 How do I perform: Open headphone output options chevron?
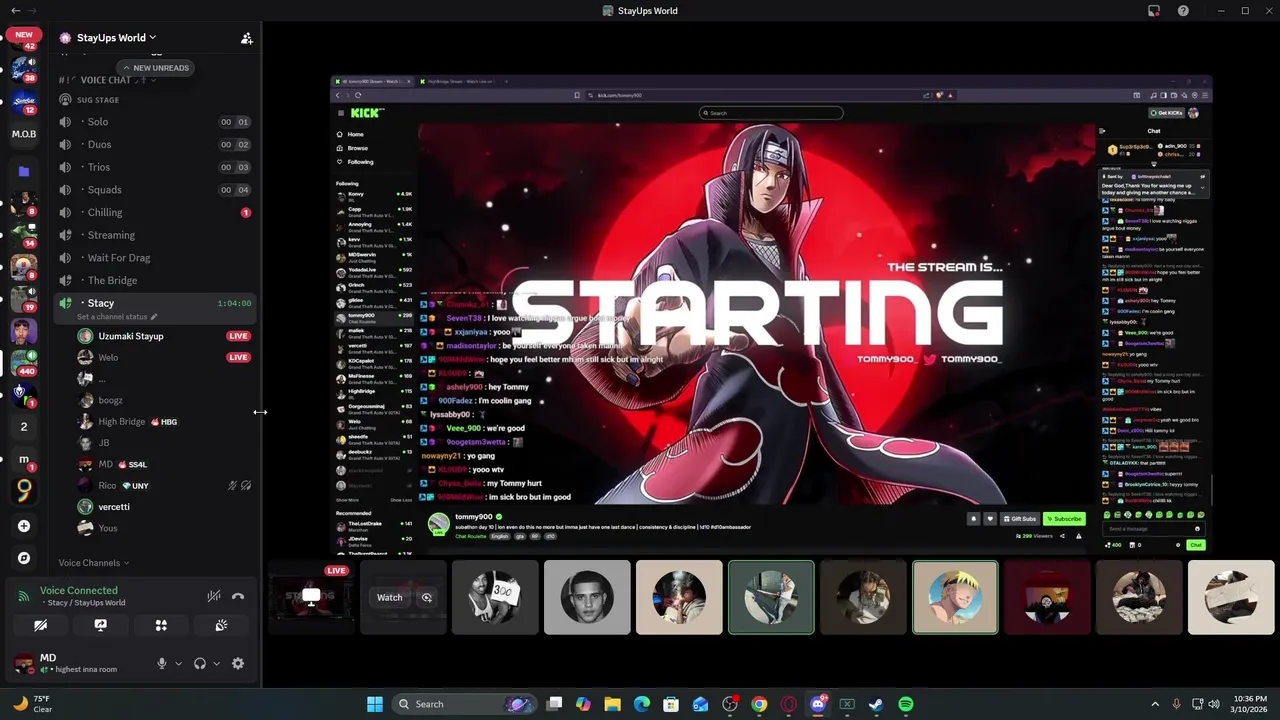(x=216, y=663)
